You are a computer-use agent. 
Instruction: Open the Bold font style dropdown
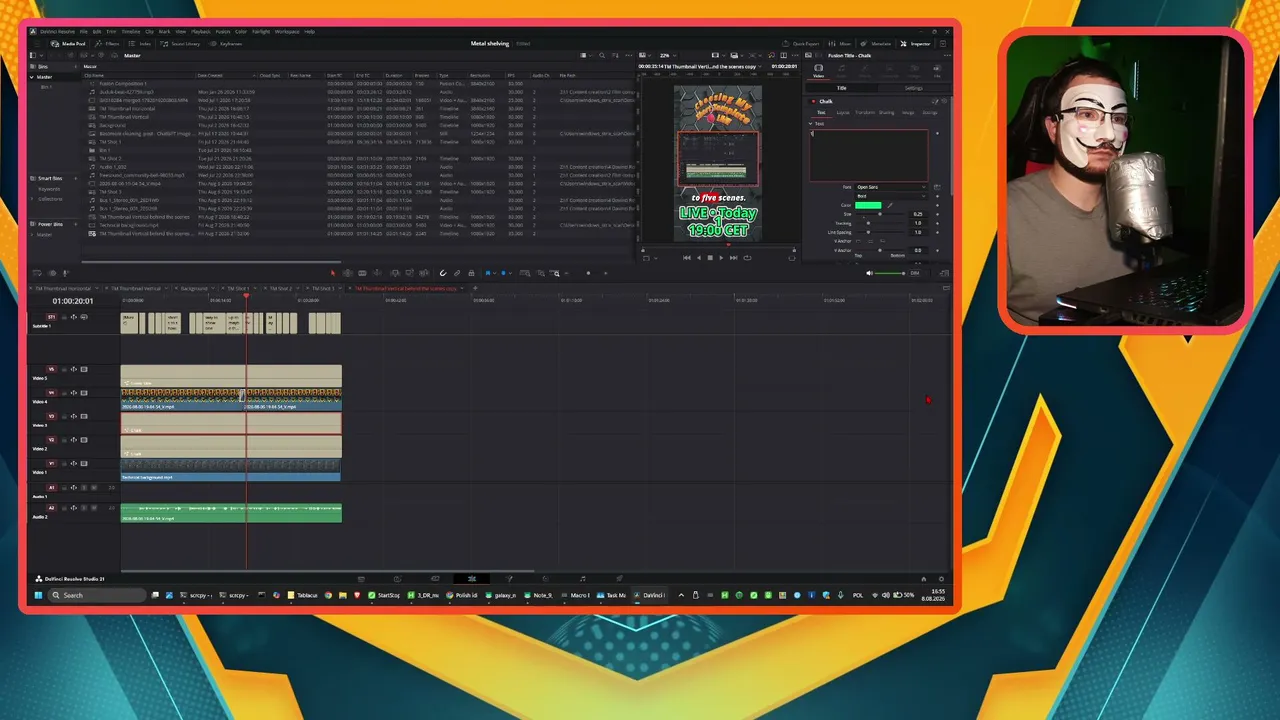(892, 196)
